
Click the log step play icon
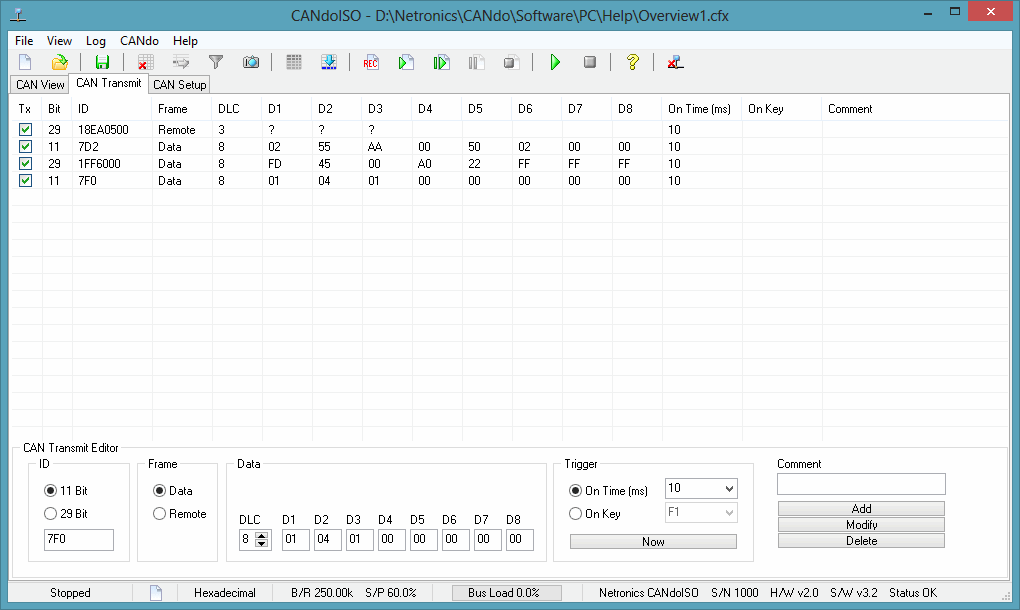[441, 62]
